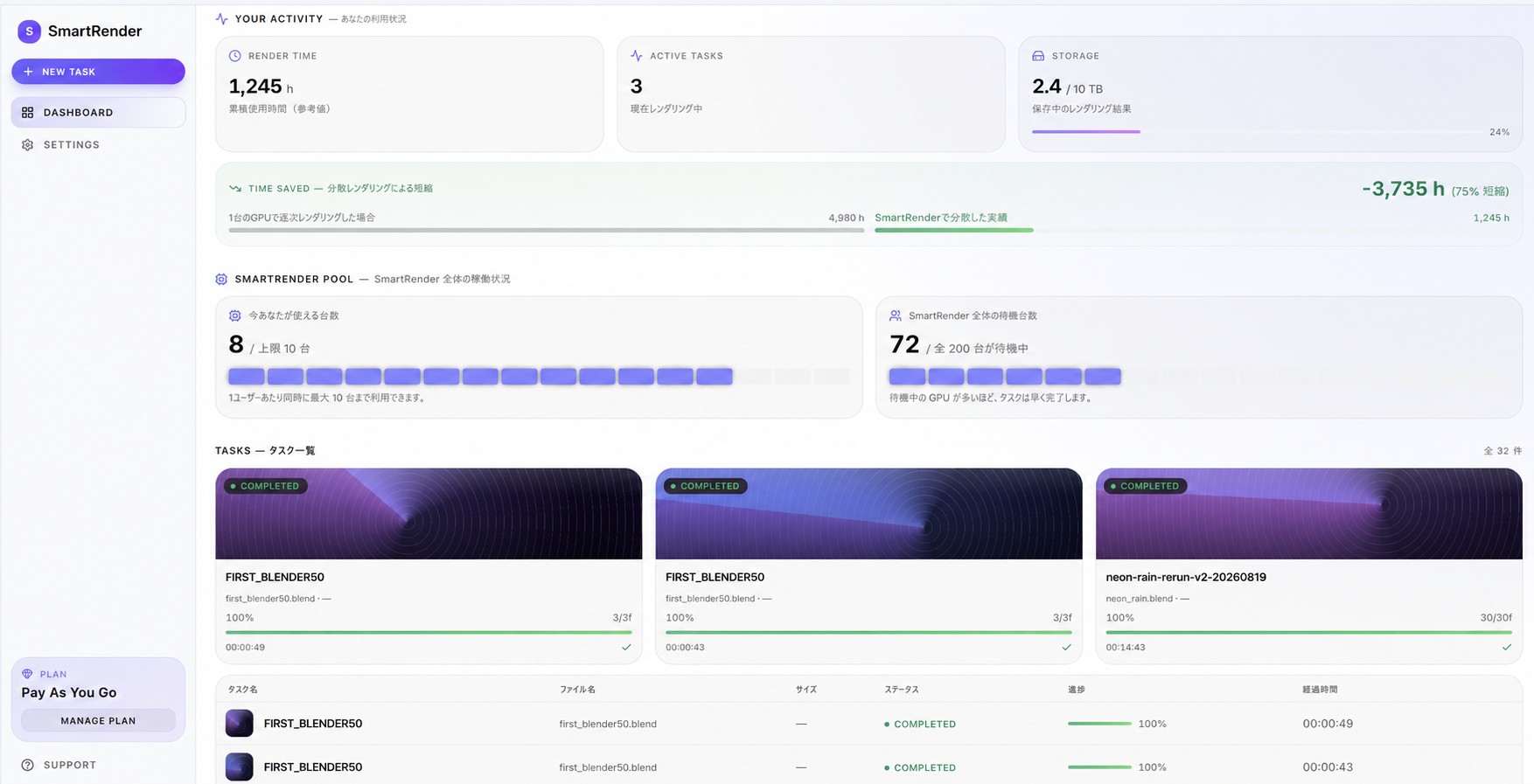
Task: Click the Storage drive icon
Action: click(1038, 56)
